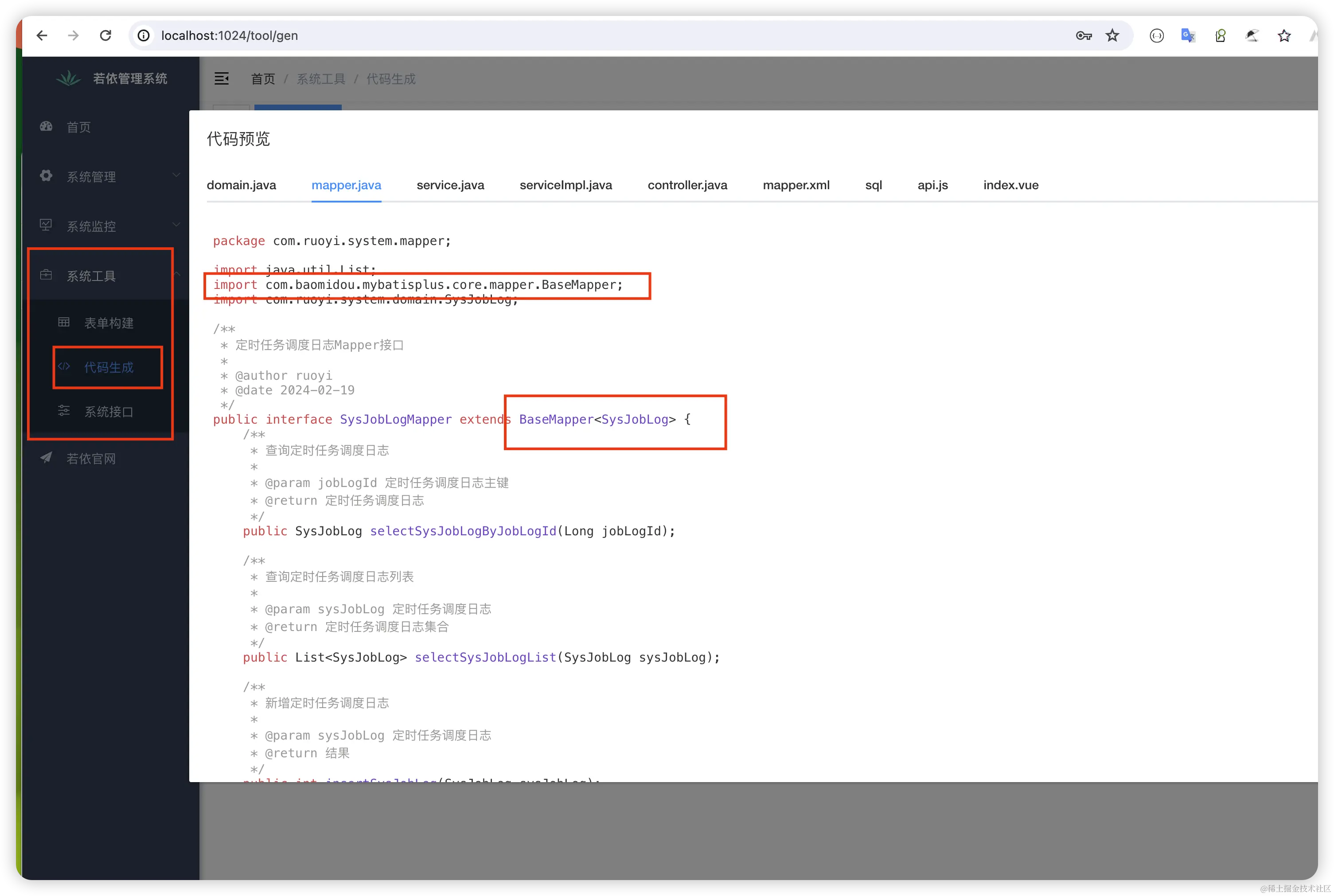
Task: Reload the page with refresh icon
Action: point(106,35)
